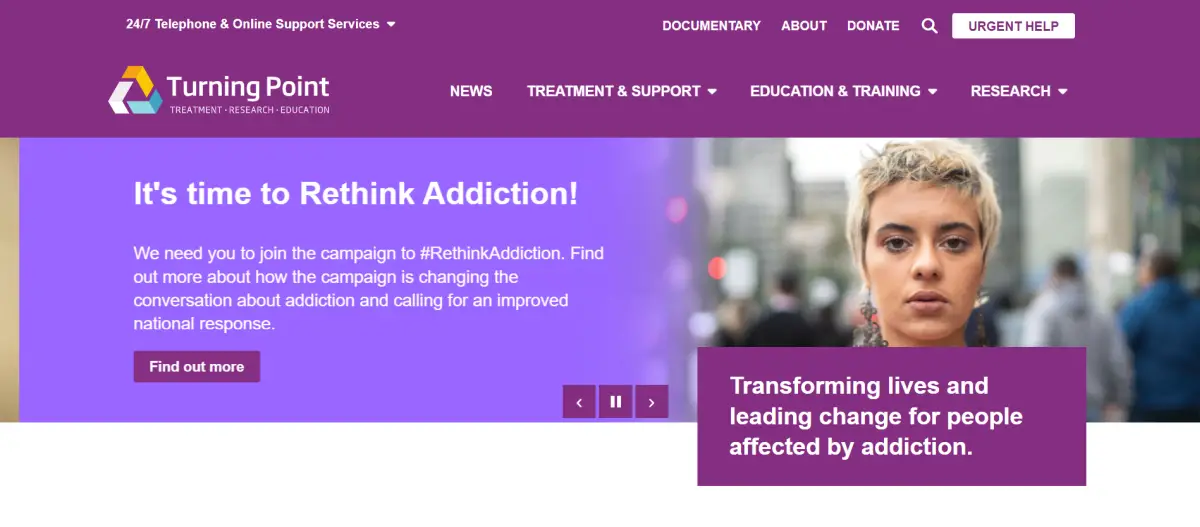Open the search magnifying glass icon

(929, 26)
